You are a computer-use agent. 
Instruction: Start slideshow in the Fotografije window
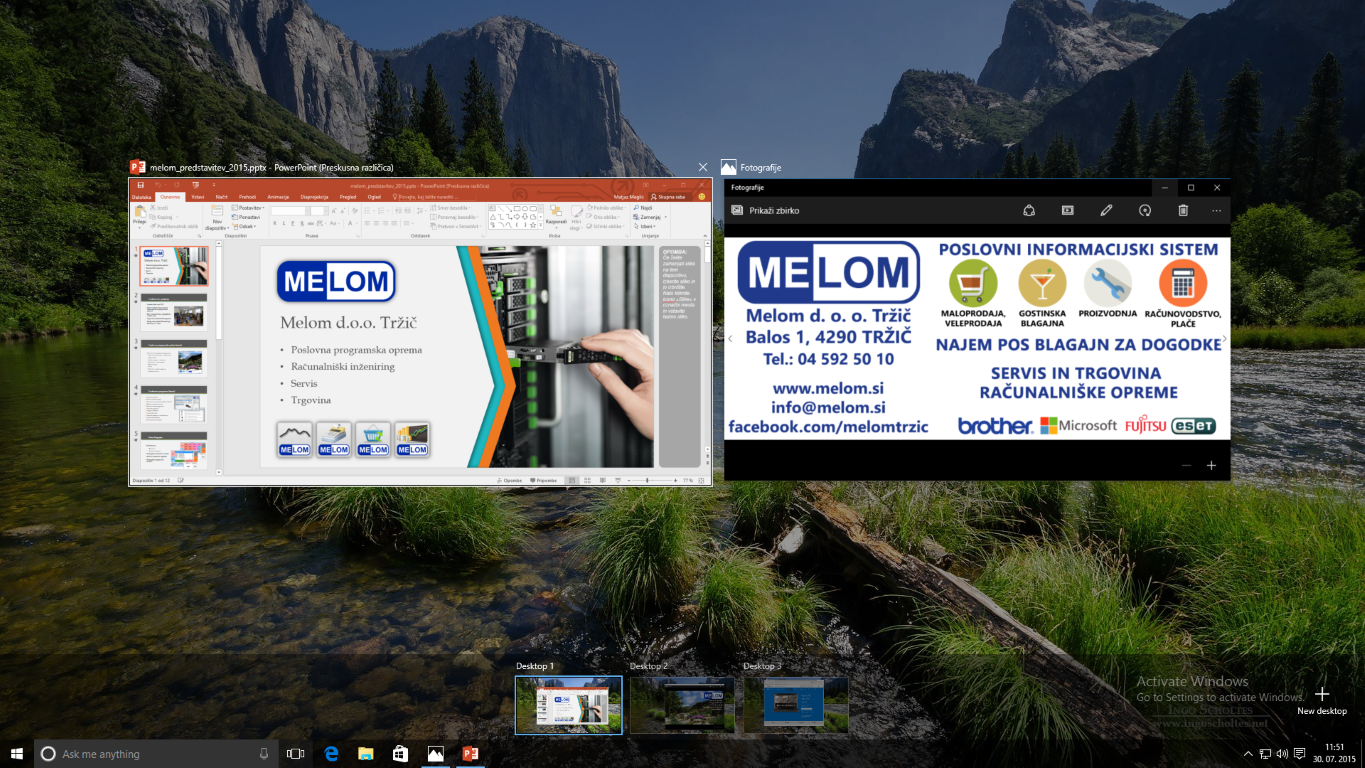click(x=1067, y=210)
